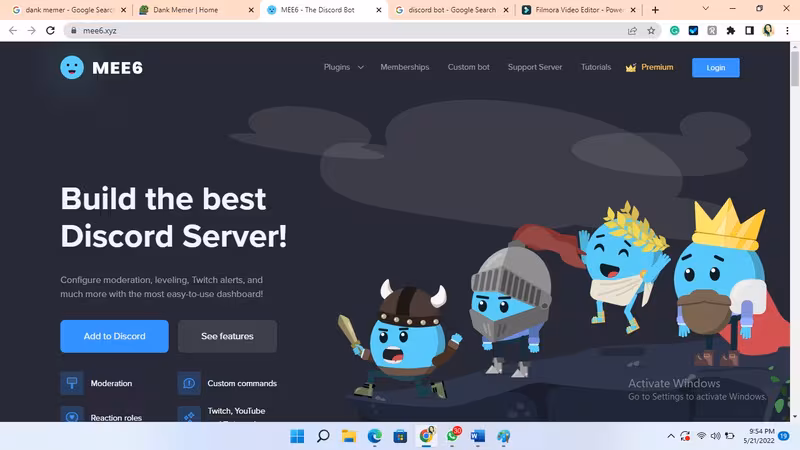Open the Windows Start menu
Screen dimensions: 800x450
[297, 436]
